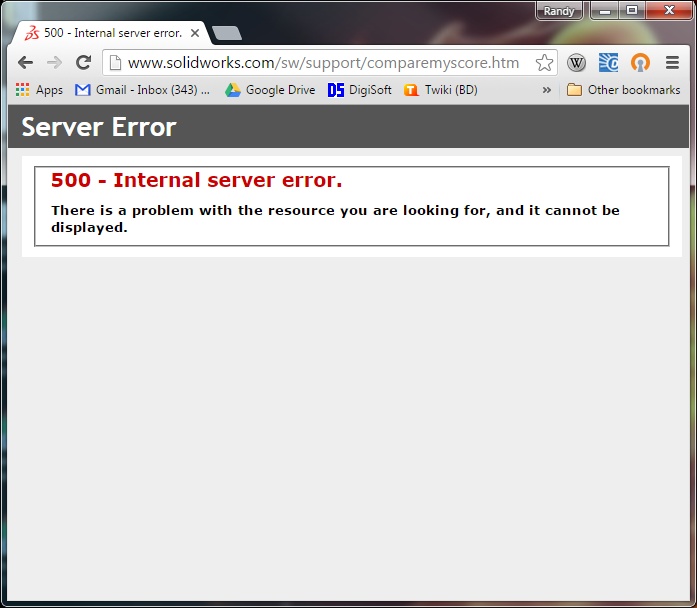The width and height of the screenshot is (697, 608).
Task: Open the Gmail Inbox bookmark
Action: point(142,90)
